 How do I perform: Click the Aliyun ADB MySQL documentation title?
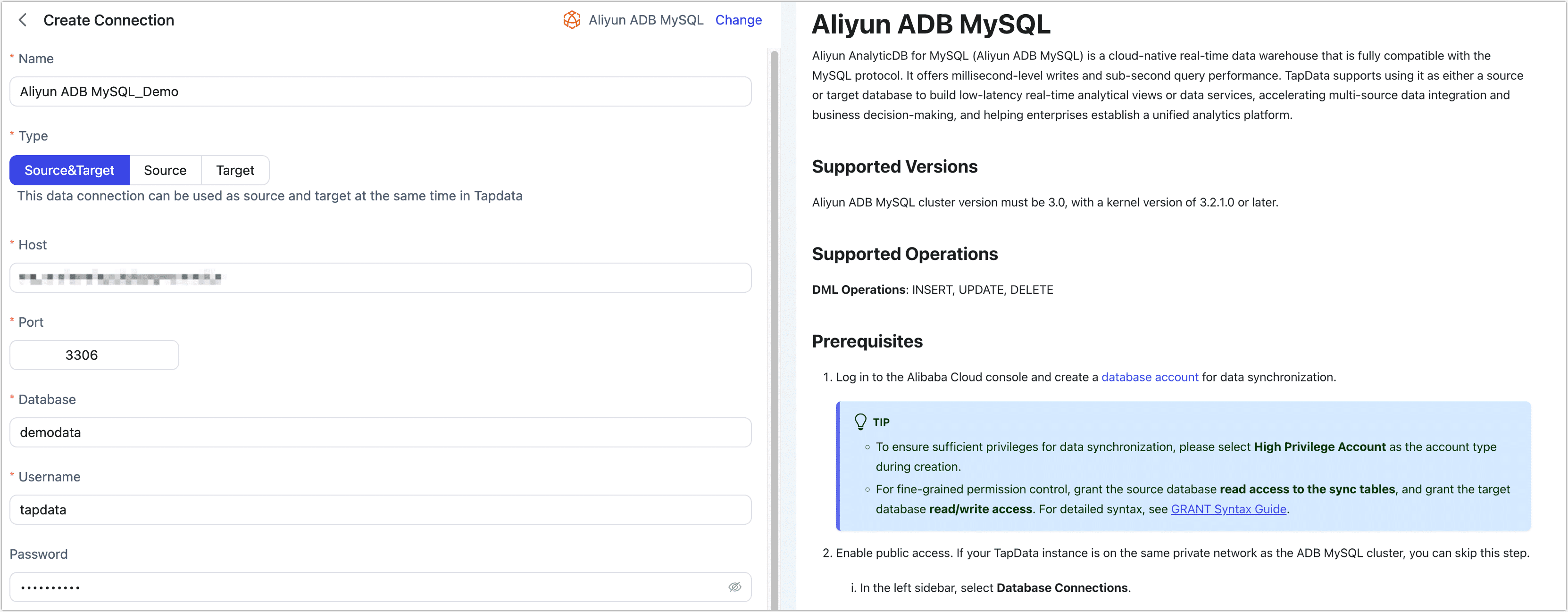(x=931, y=25)
